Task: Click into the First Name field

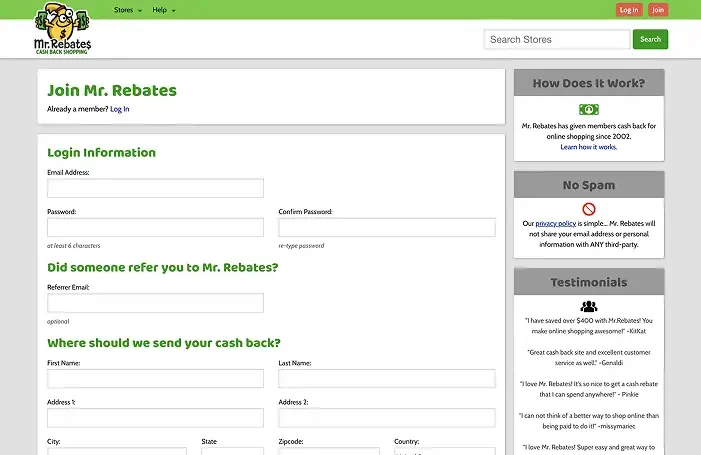Action: (155, 379)
